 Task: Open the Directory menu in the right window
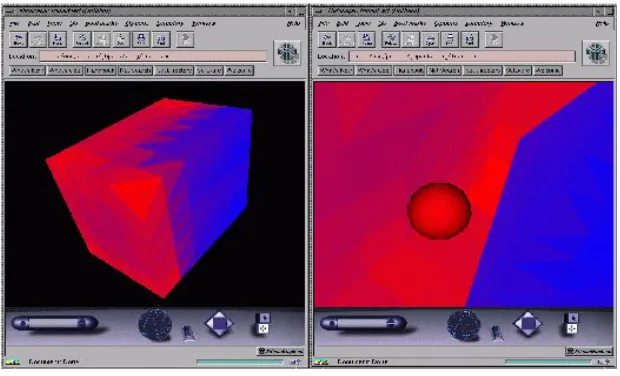[478, 24]
